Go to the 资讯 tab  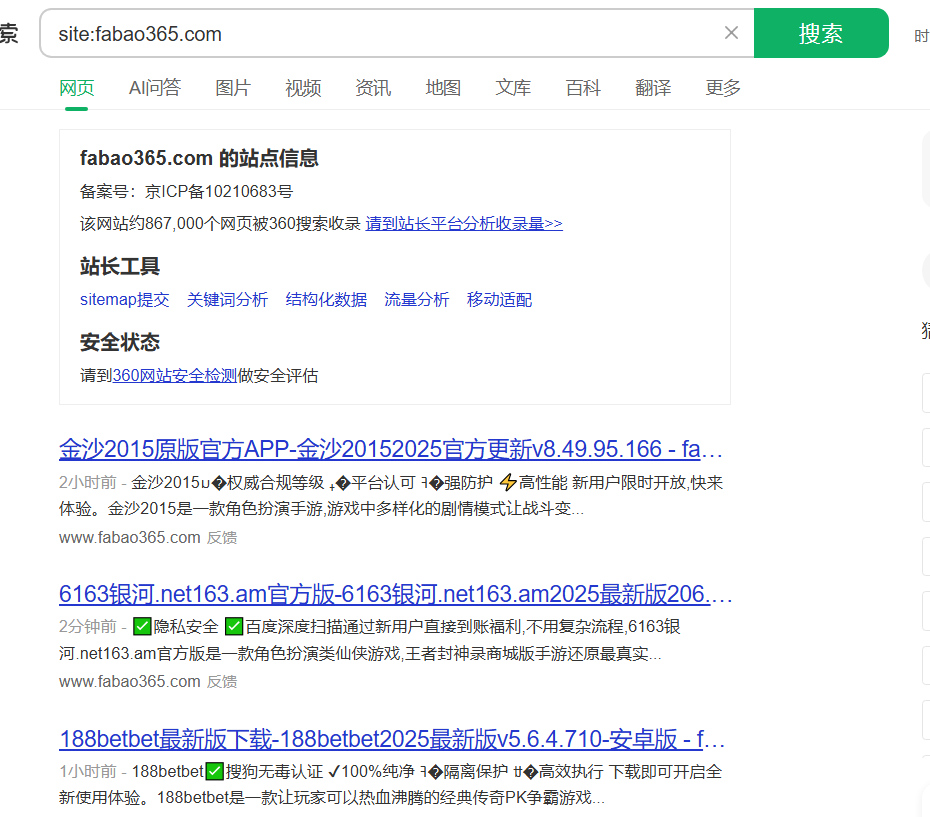tap(373, 88)
